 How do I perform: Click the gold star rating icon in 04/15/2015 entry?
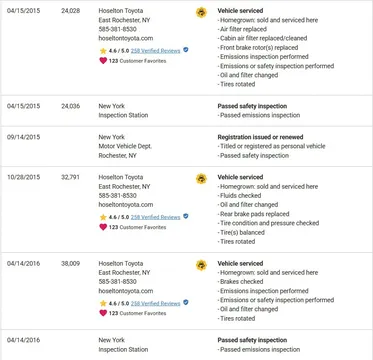click(103, 51)
